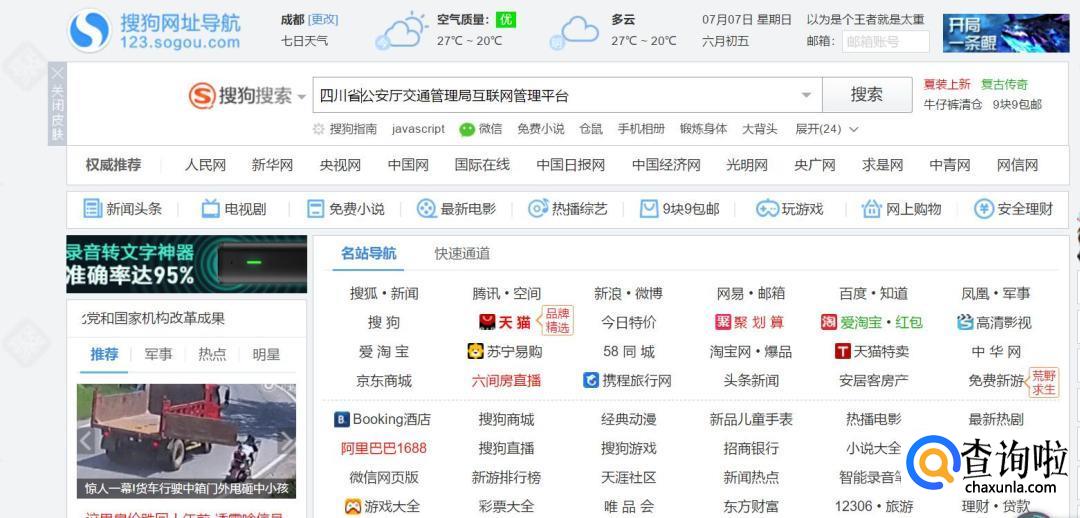Open the 9块9包邮 envelope icon
Screen dimensions: 1080x518
(x=649, y=209)
